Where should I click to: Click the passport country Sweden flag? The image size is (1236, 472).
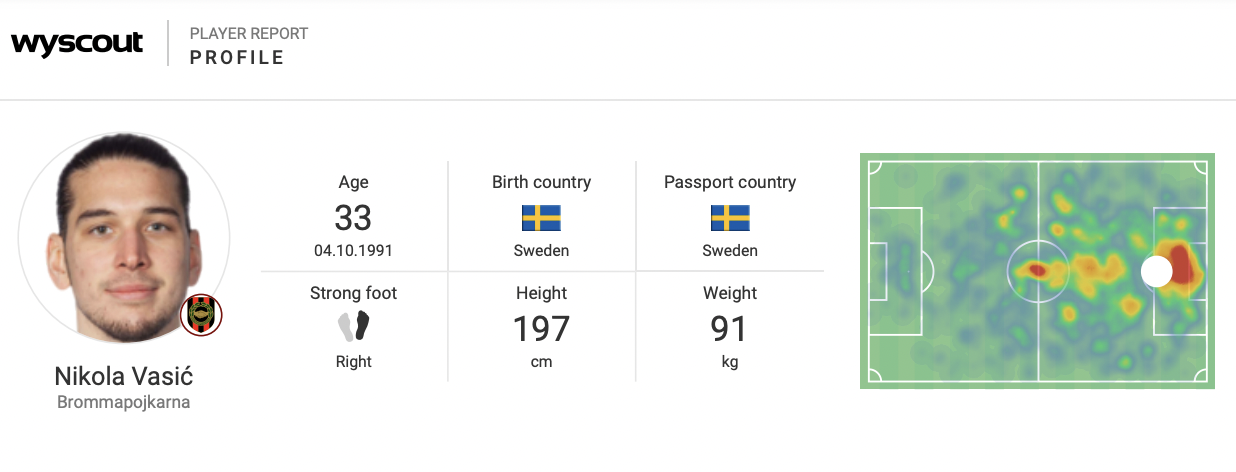click(x=730, y=218)
